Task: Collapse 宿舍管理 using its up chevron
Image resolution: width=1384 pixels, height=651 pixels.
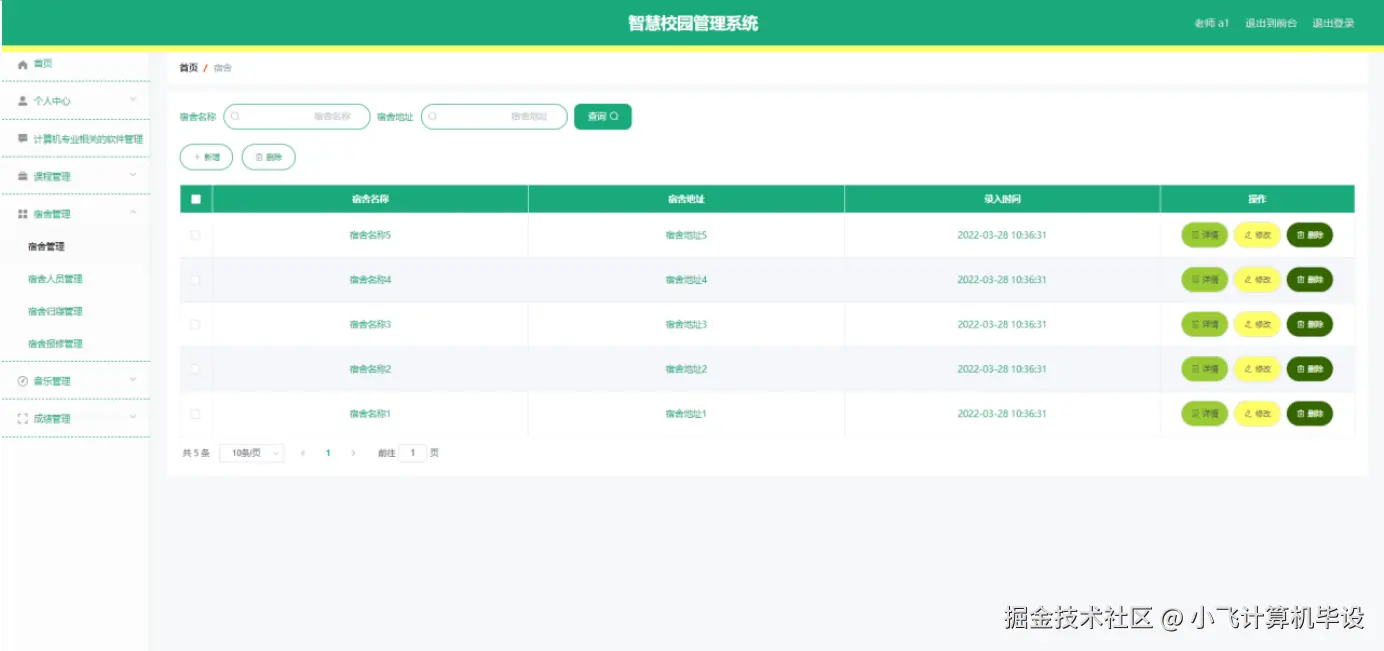Action: [x=133, y=213]
